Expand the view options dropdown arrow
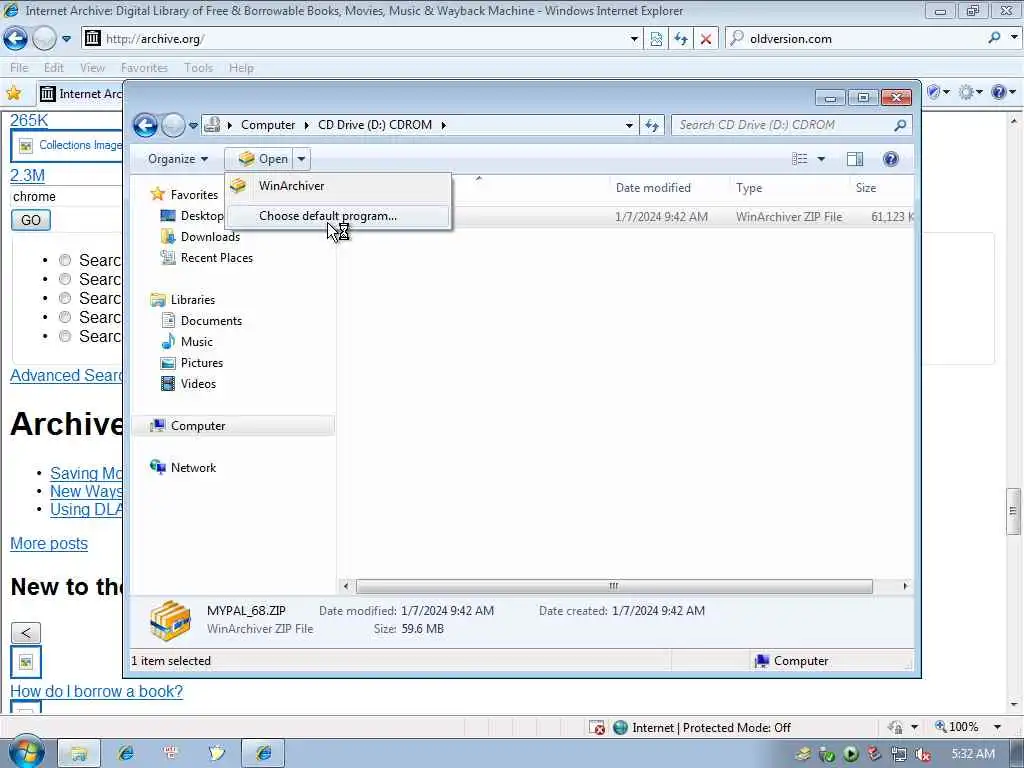This screenshot has height=768, width=1024. point(821,159)
